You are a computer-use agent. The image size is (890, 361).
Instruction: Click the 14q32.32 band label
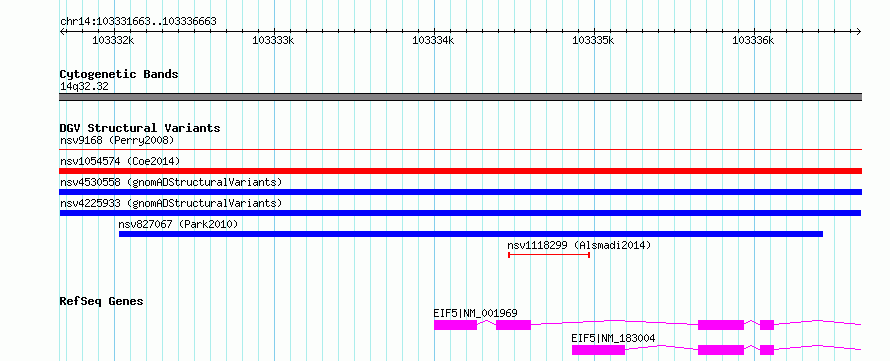click(84, 87)
